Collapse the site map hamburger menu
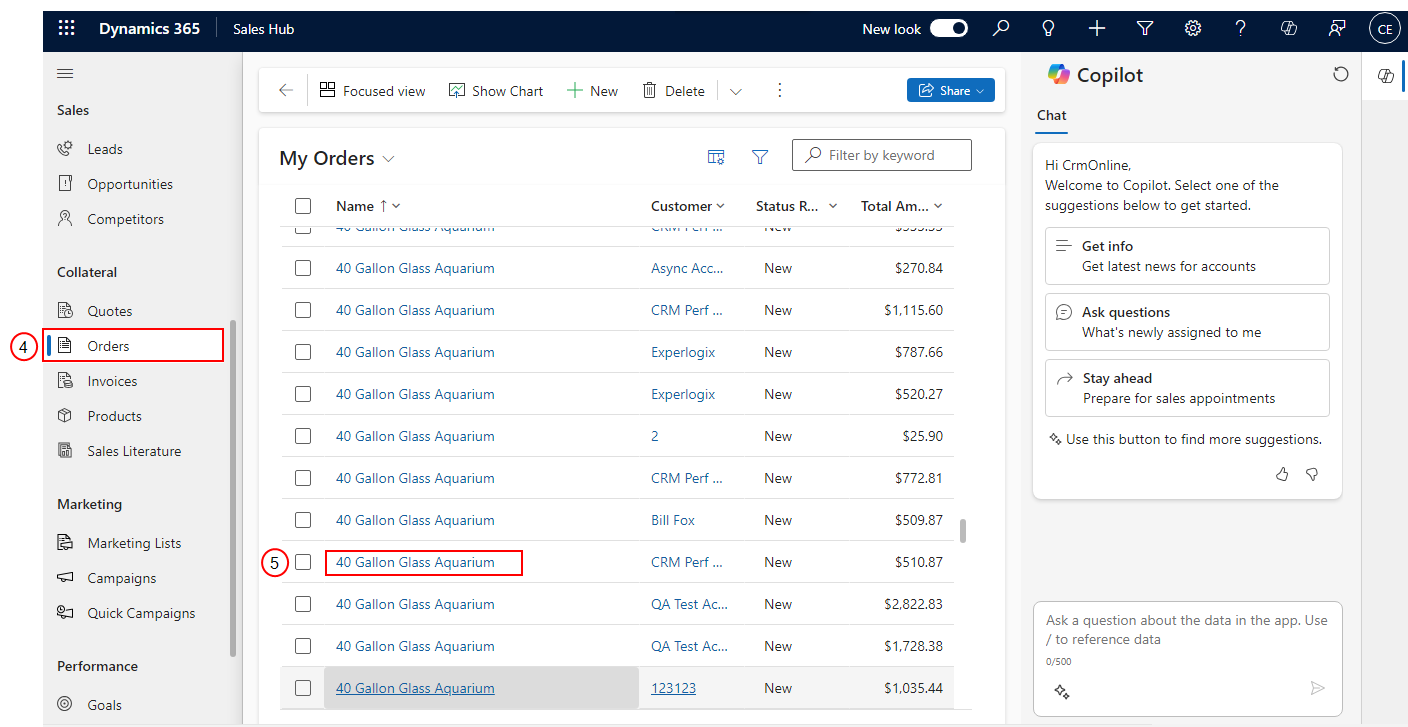This screenshot has height=727, width=1408. point(65,74)
